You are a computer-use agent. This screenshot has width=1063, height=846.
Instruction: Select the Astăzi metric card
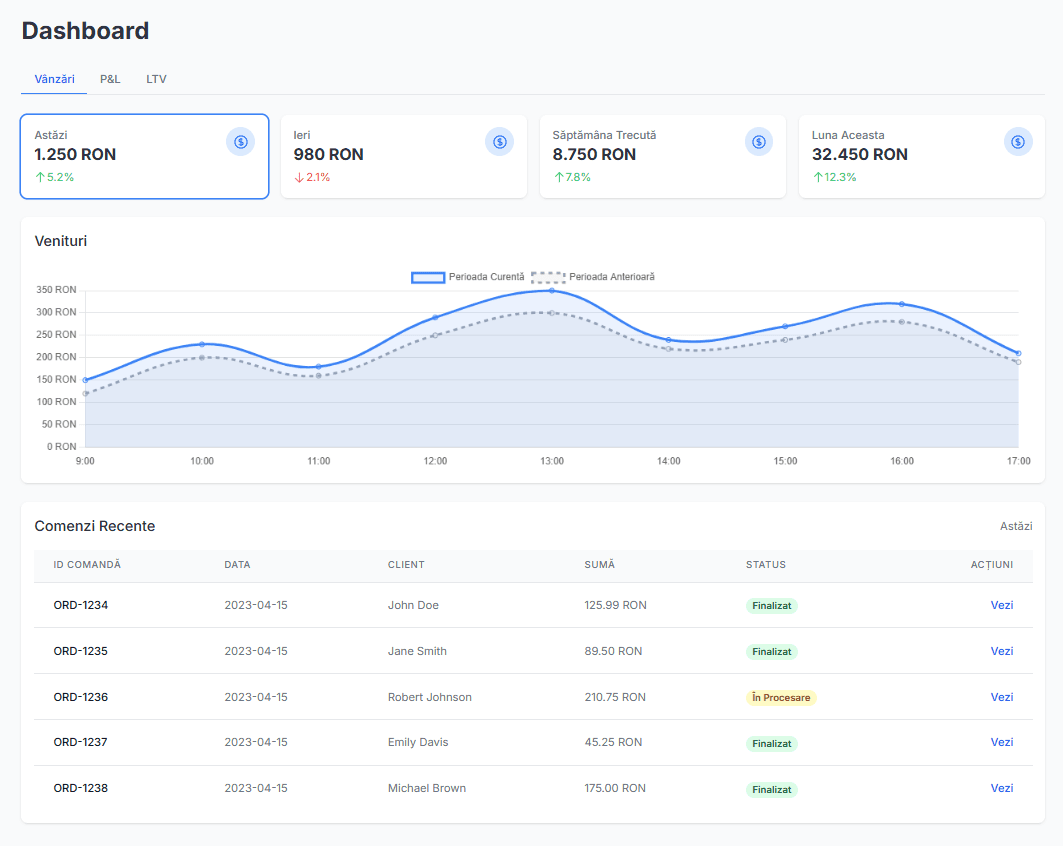point(144,156)
